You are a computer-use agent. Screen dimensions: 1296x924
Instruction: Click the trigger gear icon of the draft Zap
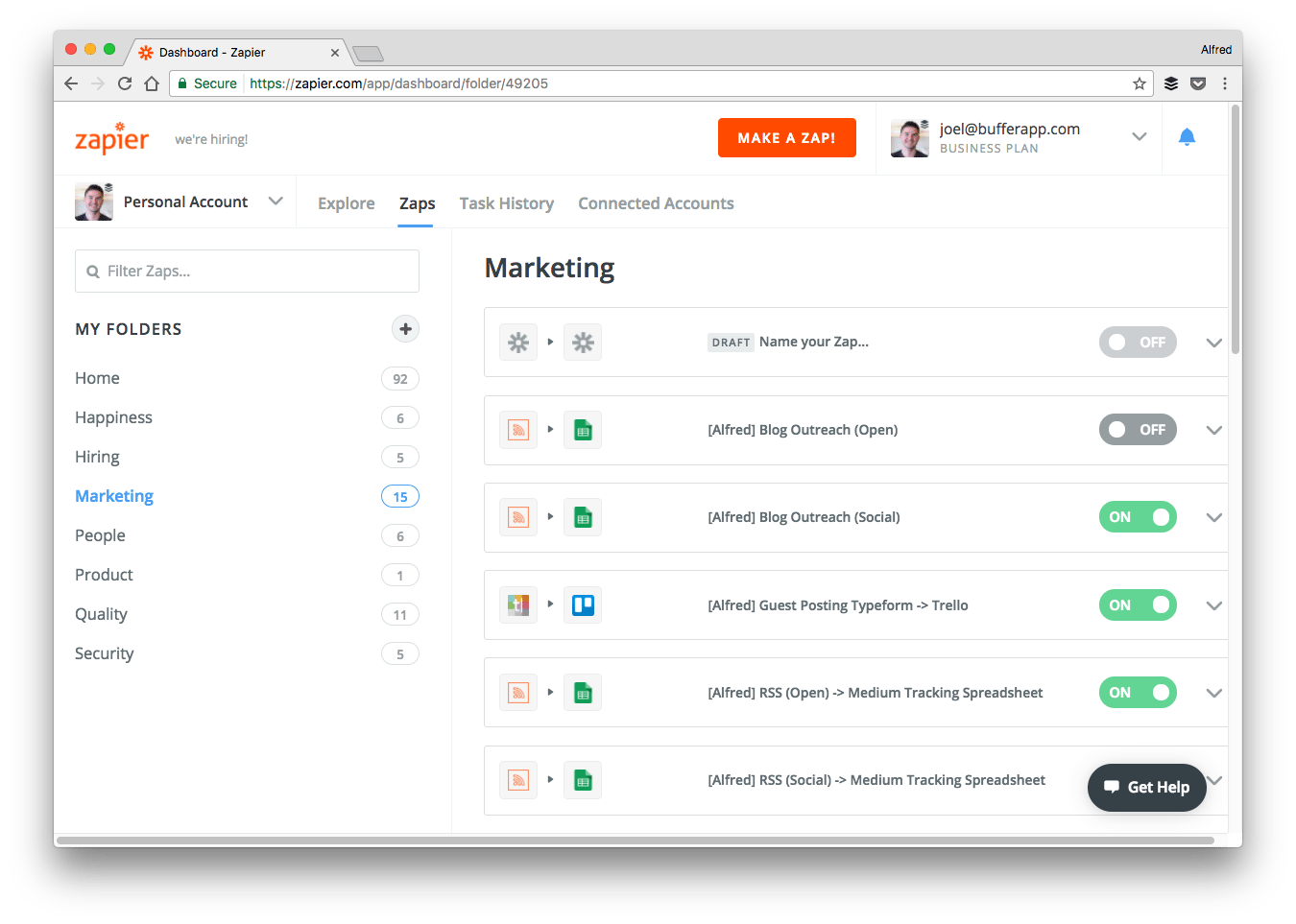[x=518, y=343]
